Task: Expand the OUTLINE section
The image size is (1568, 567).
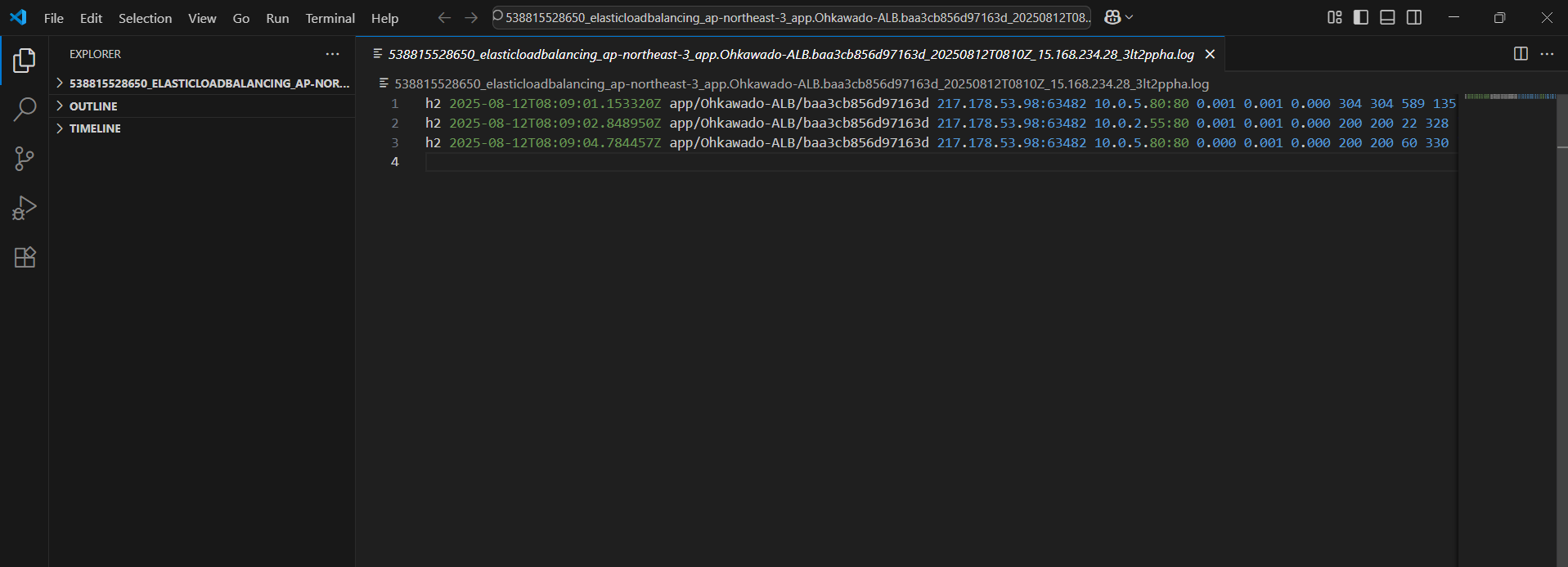Action: 203,106
